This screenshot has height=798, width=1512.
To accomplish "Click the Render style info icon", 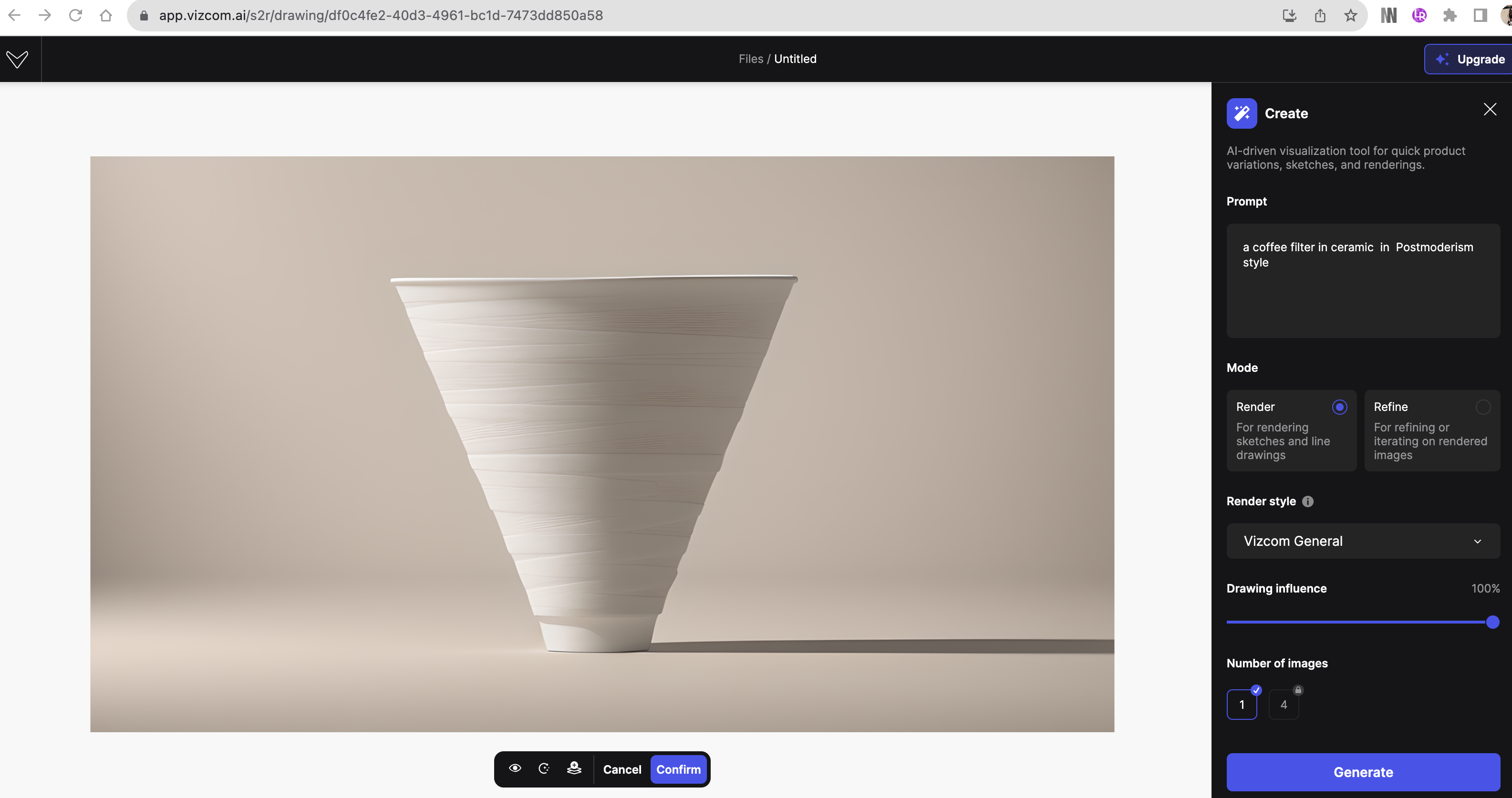I will pyautogui.click(x=1308, y=501).
